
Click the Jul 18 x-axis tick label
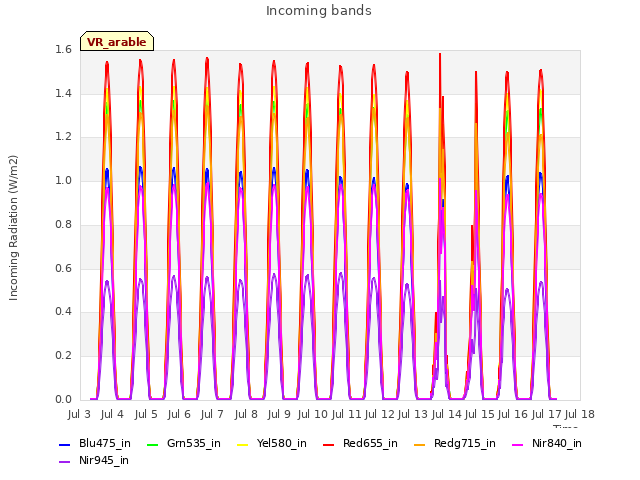pos(580,414)
